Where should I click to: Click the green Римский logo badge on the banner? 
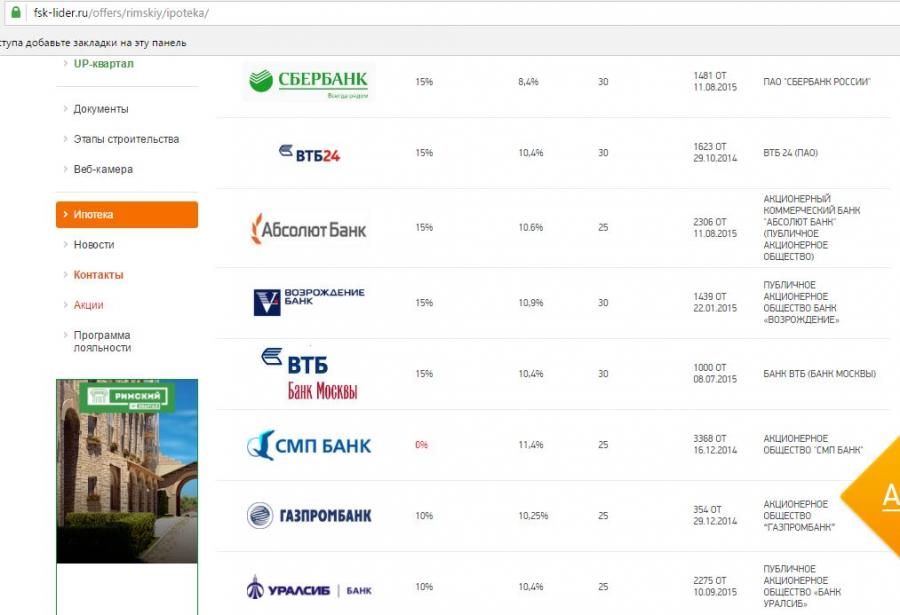tap(127, 397)
